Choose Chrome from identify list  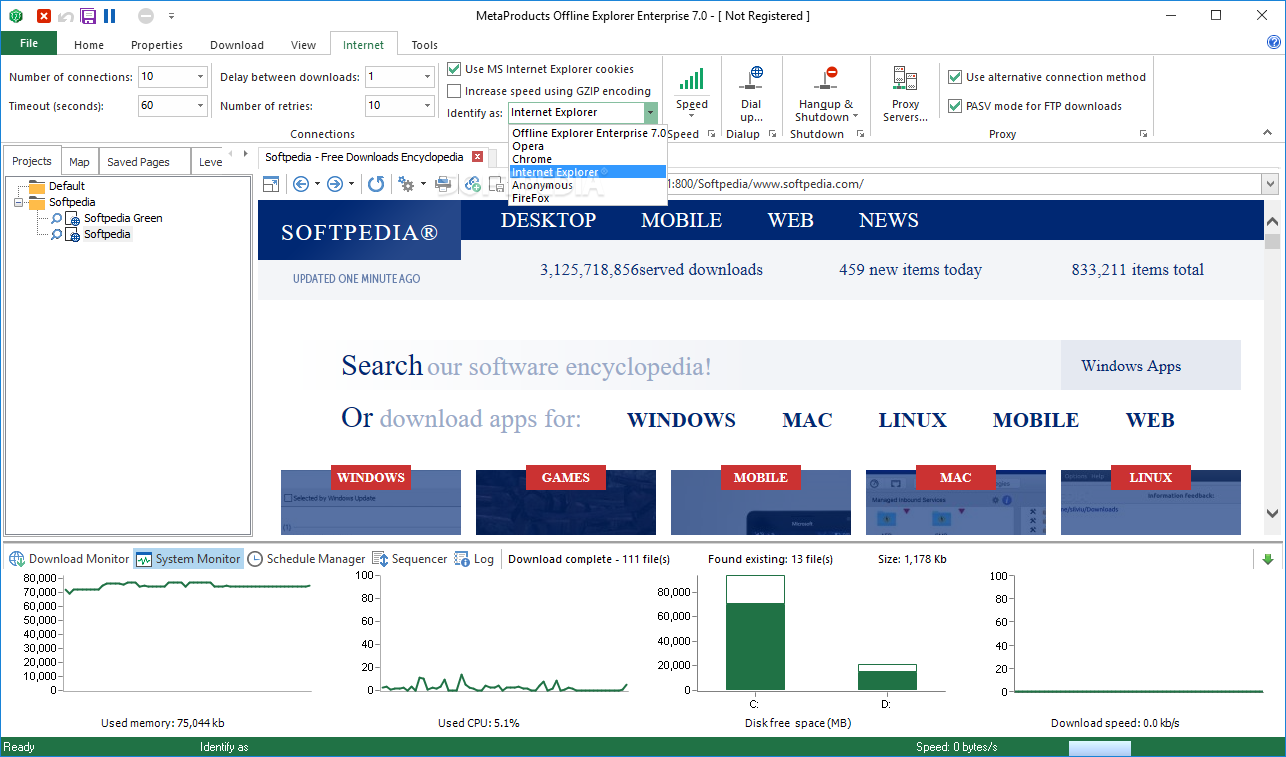[x=587, y=159]
